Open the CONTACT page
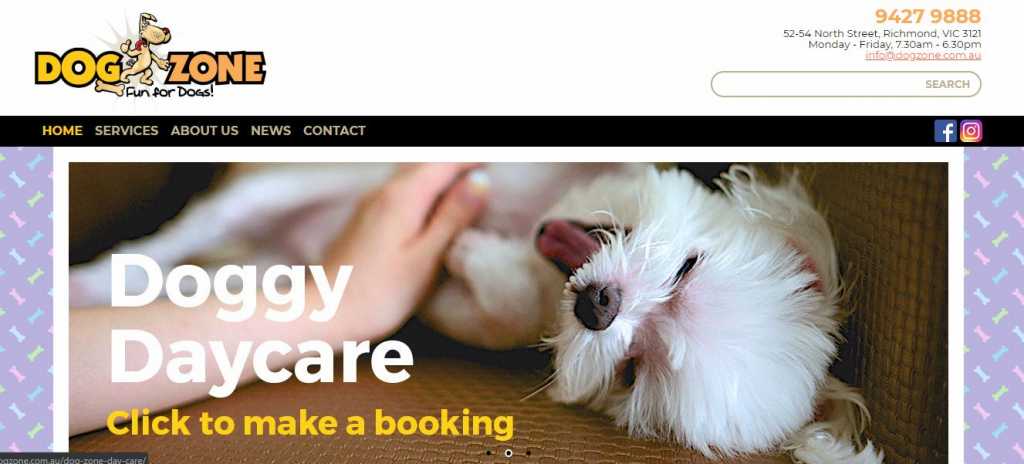The height and width of the screenshot is (464, 1024). coord(334,131)
